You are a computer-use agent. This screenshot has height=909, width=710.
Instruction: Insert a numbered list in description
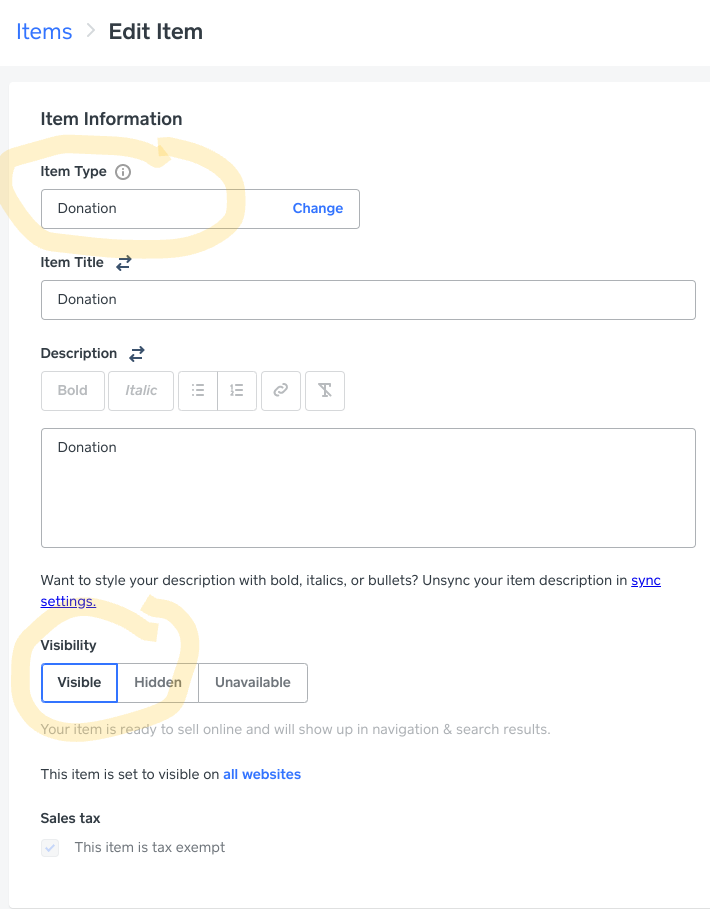pos(237,391)
